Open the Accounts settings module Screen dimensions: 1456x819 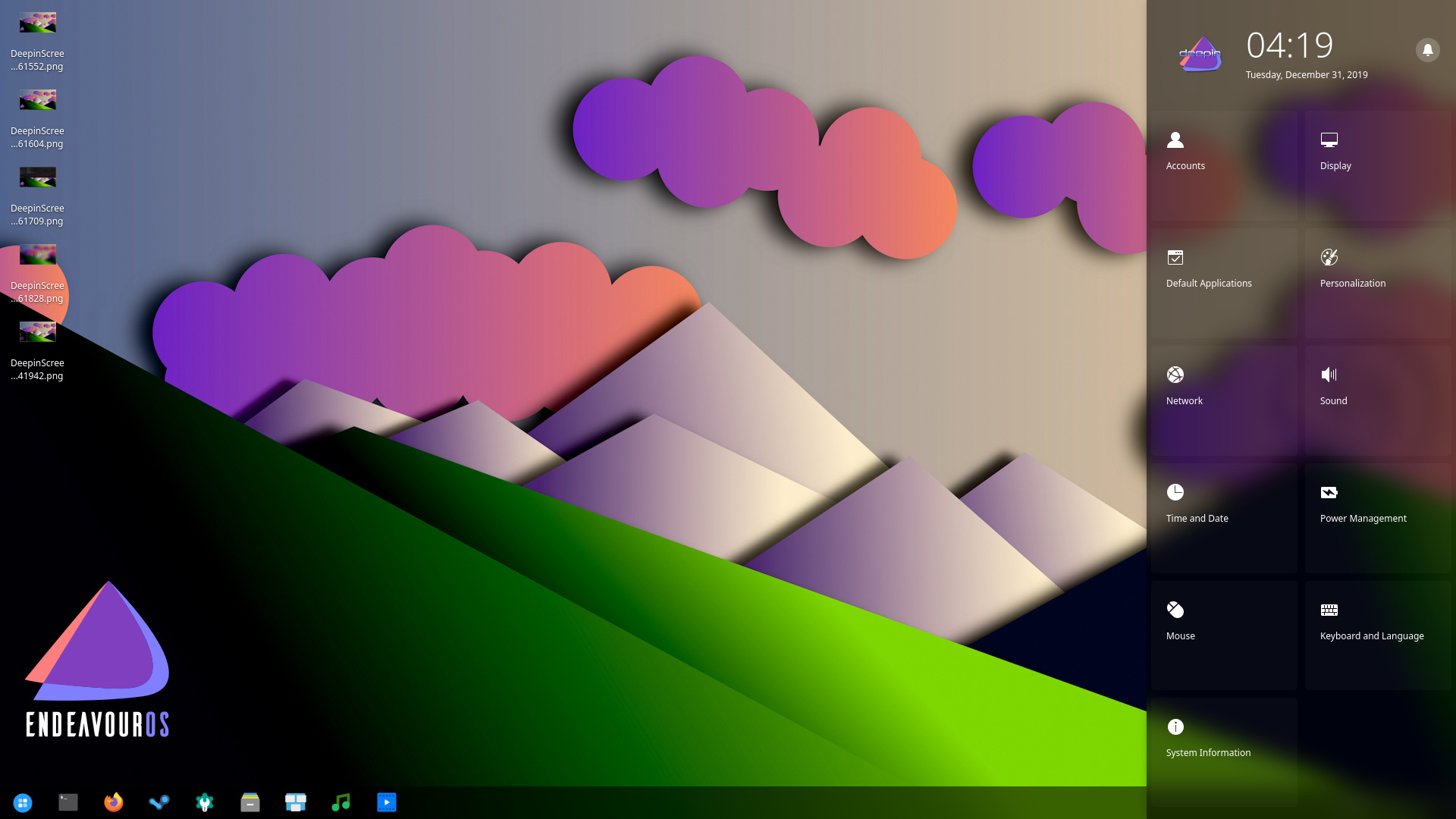[x=1224, y=166]
